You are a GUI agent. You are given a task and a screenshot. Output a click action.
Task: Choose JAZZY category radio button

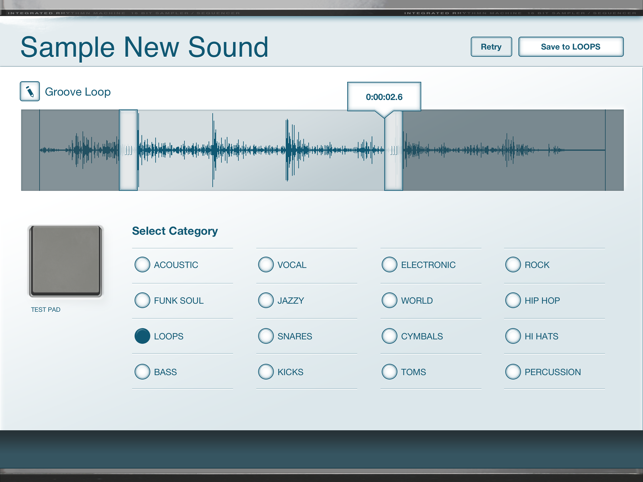266,301
